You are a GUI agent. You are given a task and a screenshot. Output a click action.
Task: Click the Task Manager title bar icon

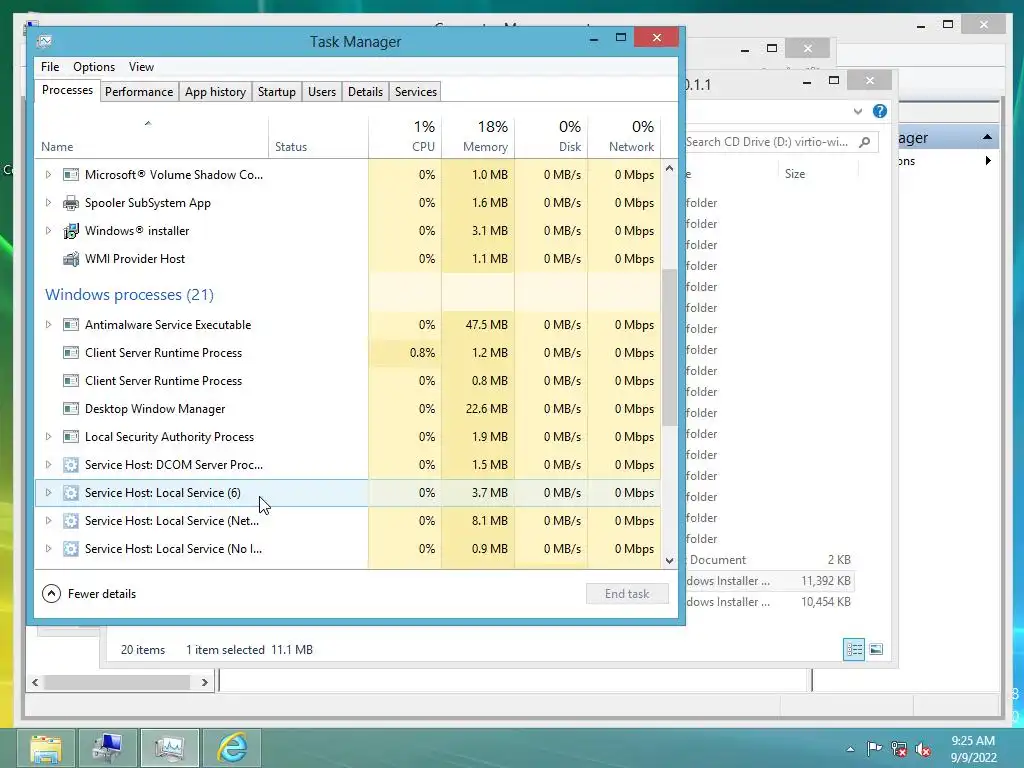[44, 42]
